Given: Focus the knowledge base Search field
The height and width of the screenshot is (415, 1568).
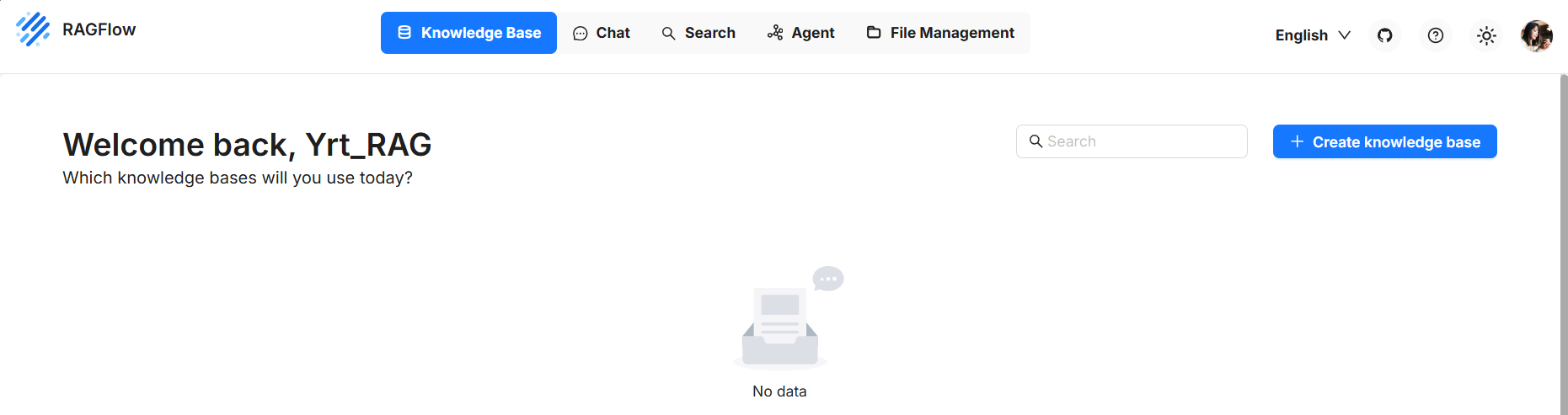Looking at the screenshot, I should click(1132, 141).
